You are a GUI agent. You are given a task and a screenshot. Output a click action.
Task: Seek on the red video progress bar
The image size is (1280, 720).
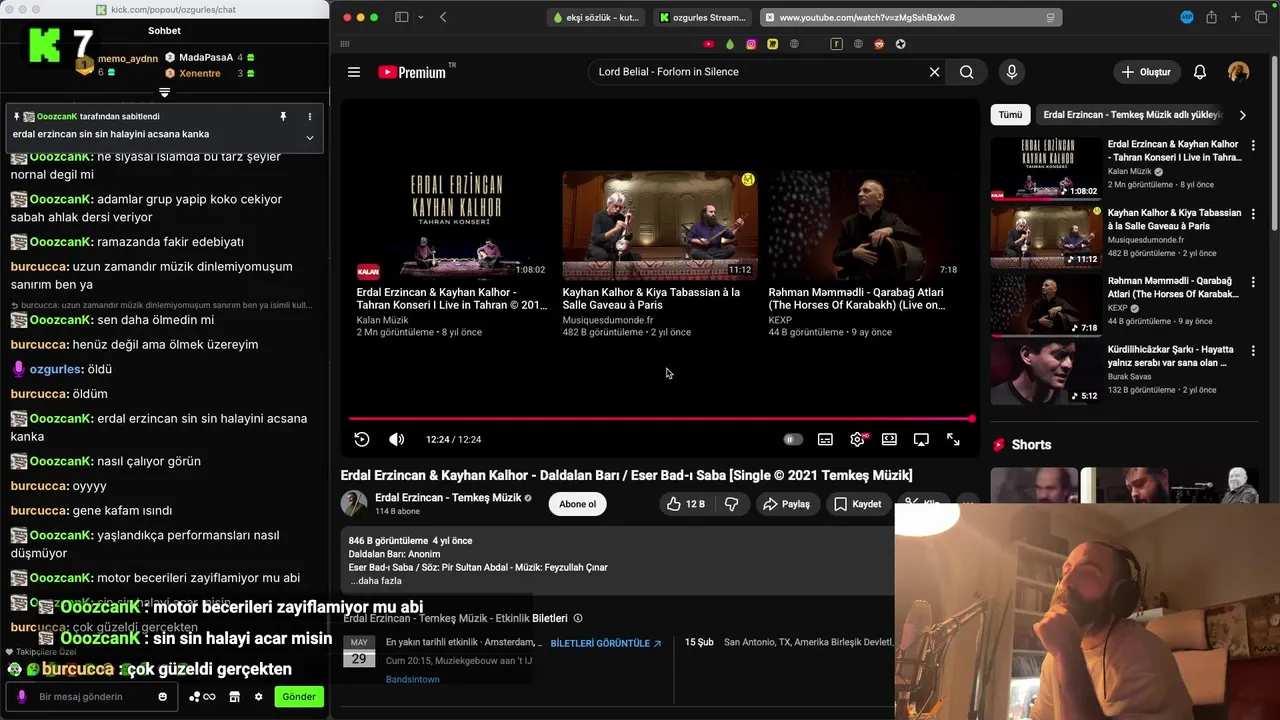(660, 419)
